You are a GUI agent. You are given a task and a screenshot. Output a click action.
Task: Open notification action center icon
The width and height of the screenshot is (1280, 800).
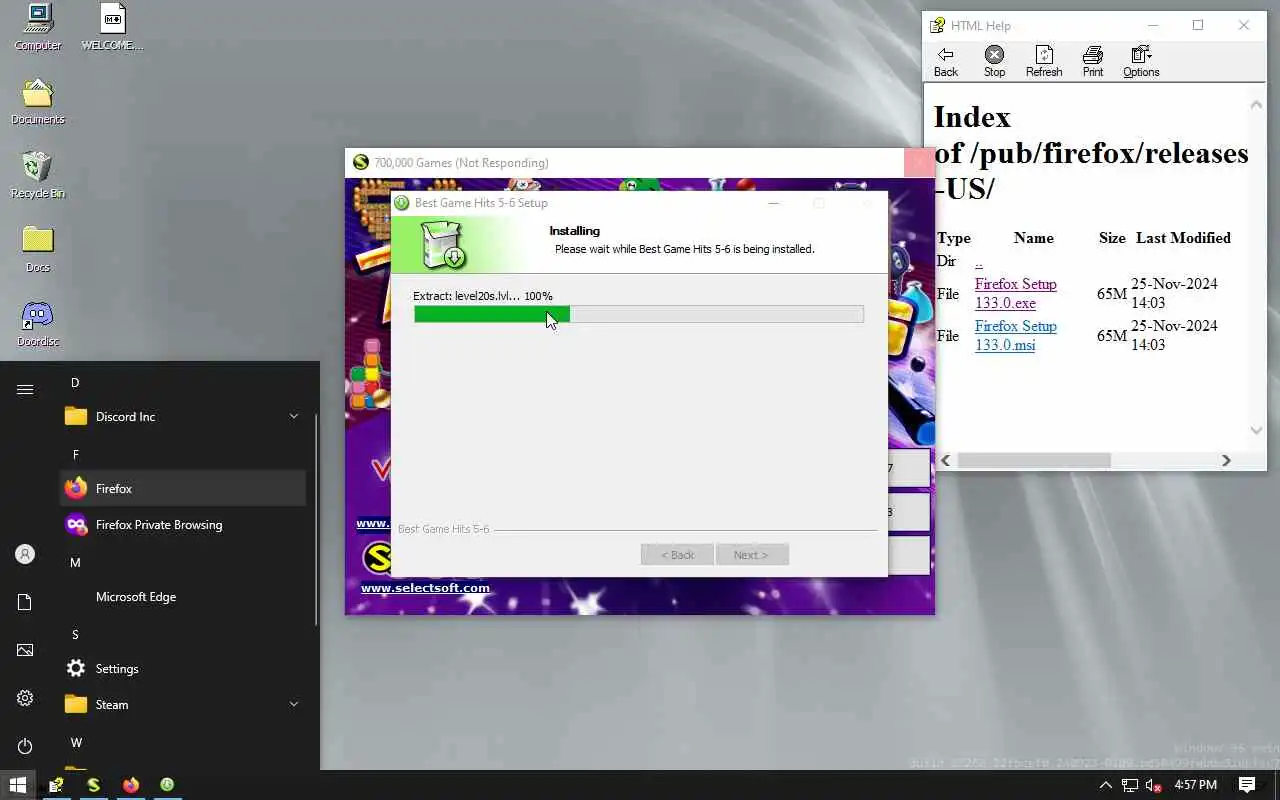(x=1247, y=785)
